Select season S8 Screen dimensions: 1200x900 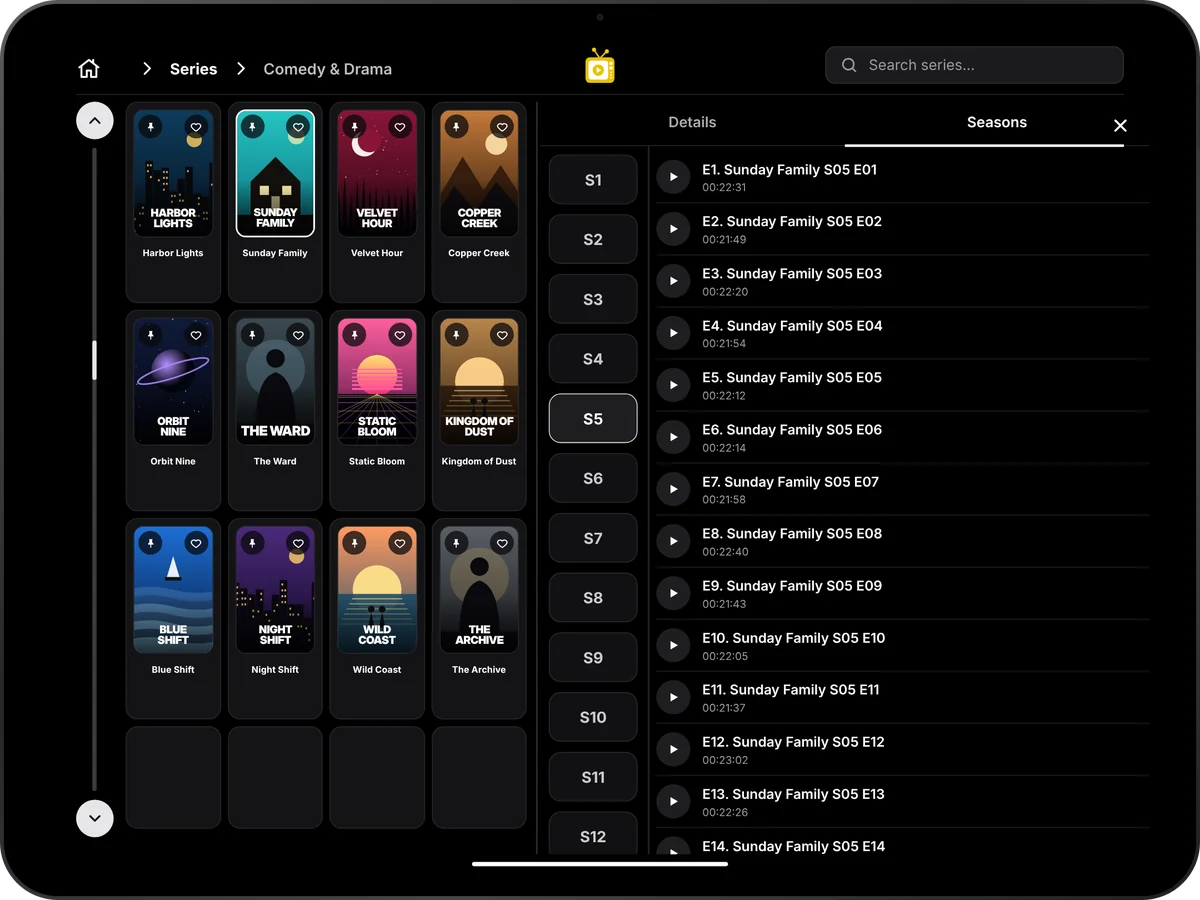tap(593, 598)
